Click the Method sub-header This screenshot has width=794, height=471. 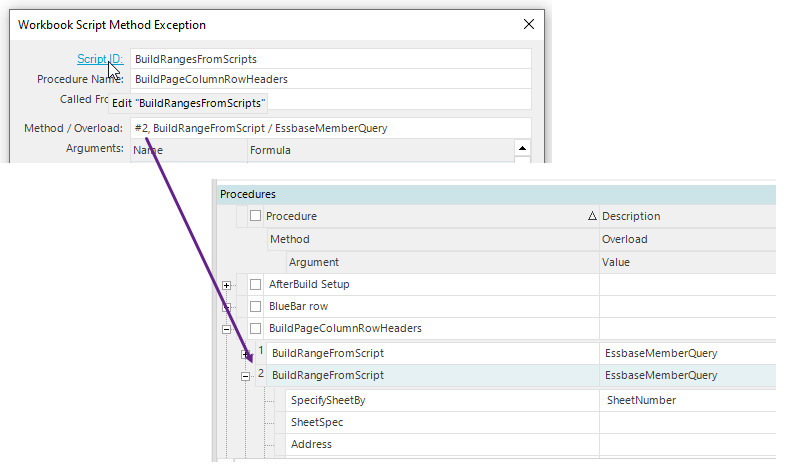point(433,239)
